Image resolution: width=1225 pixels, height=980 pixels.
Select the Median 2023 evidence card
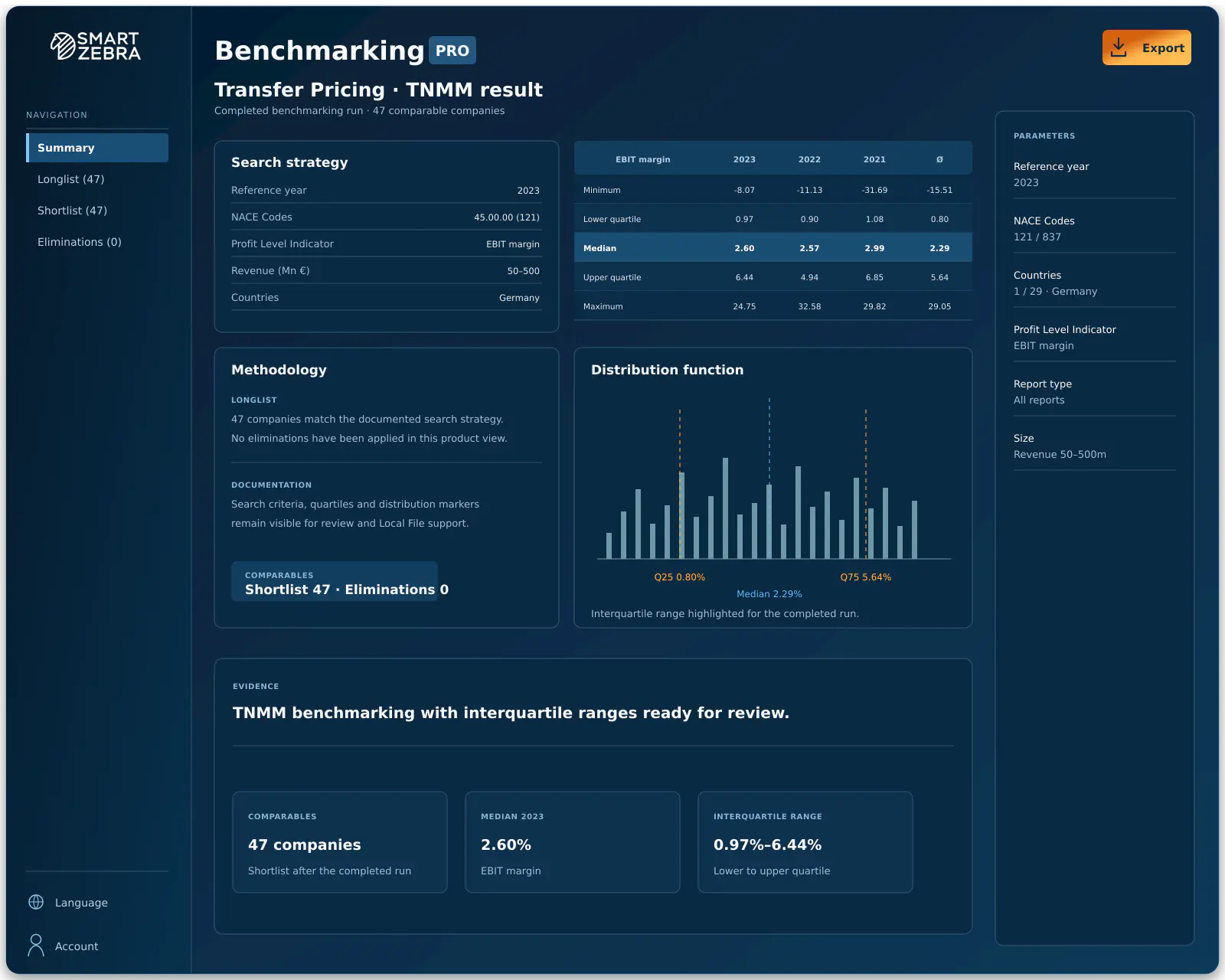pos(573,842)
